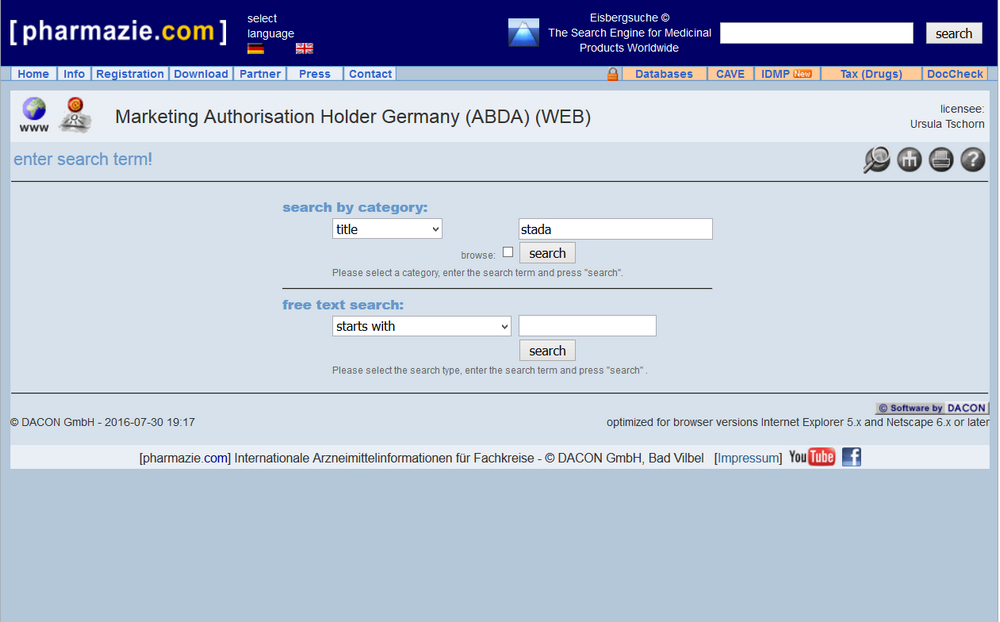Click inside the free text search field
The width and height of the screenshot is (1000, 622).
point(587,325)
